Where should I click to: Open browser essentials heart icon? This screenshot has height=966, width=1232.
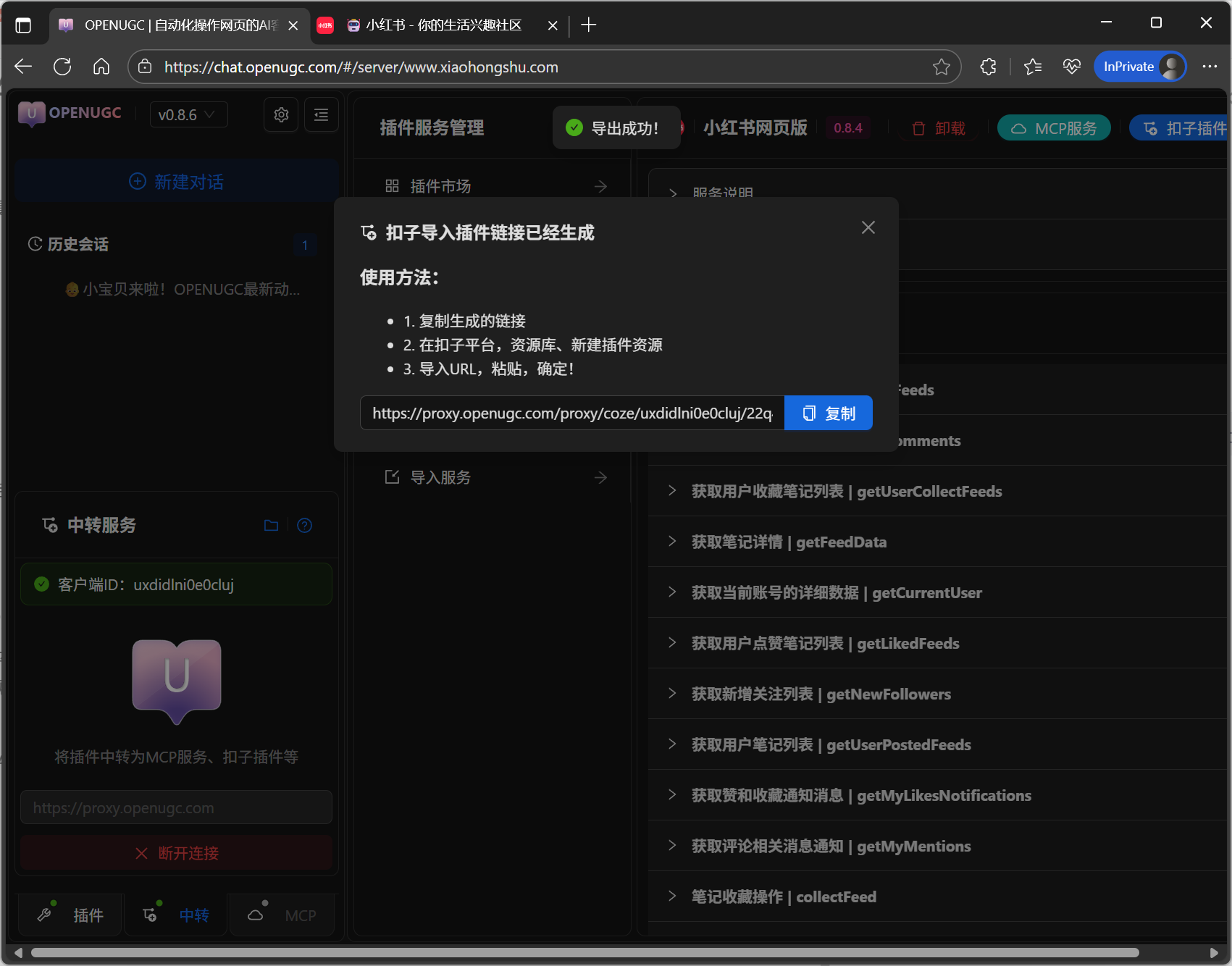point(1072,67)
